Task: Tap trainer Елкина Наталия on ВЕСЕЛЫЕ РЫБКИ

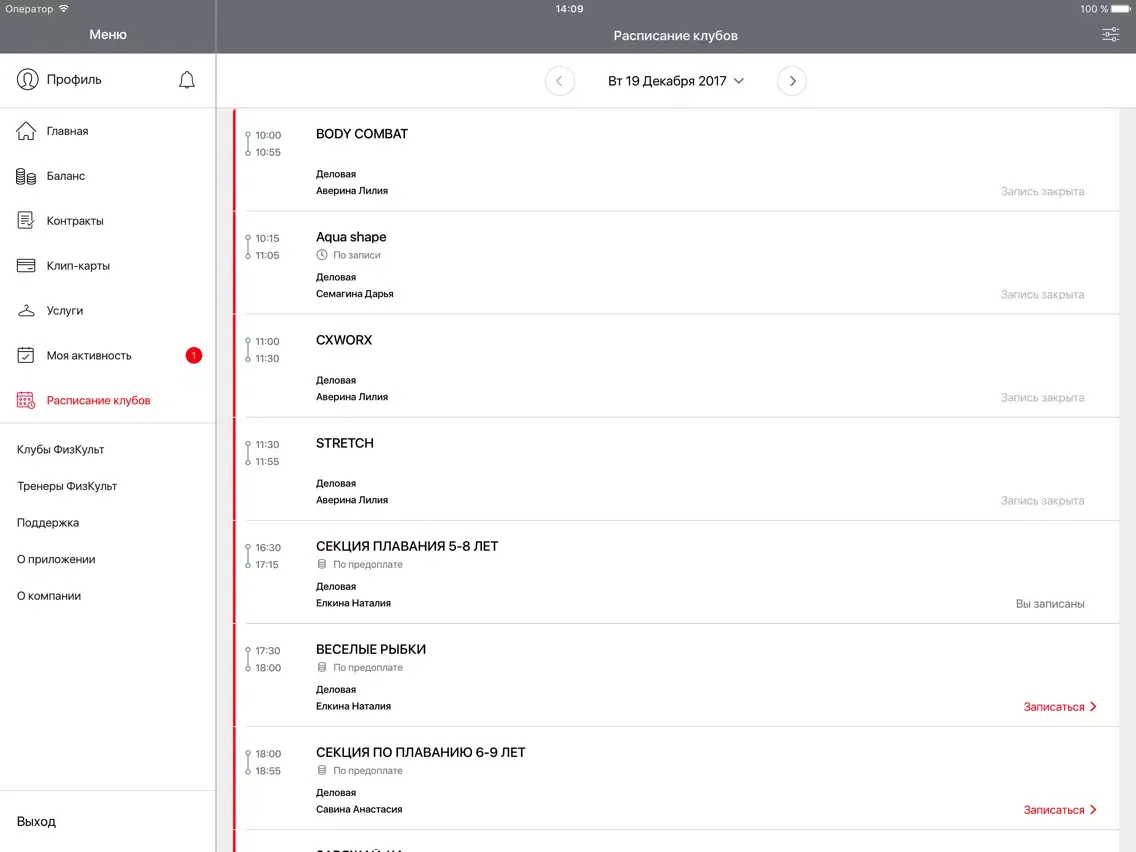Action: coord(354,706)
